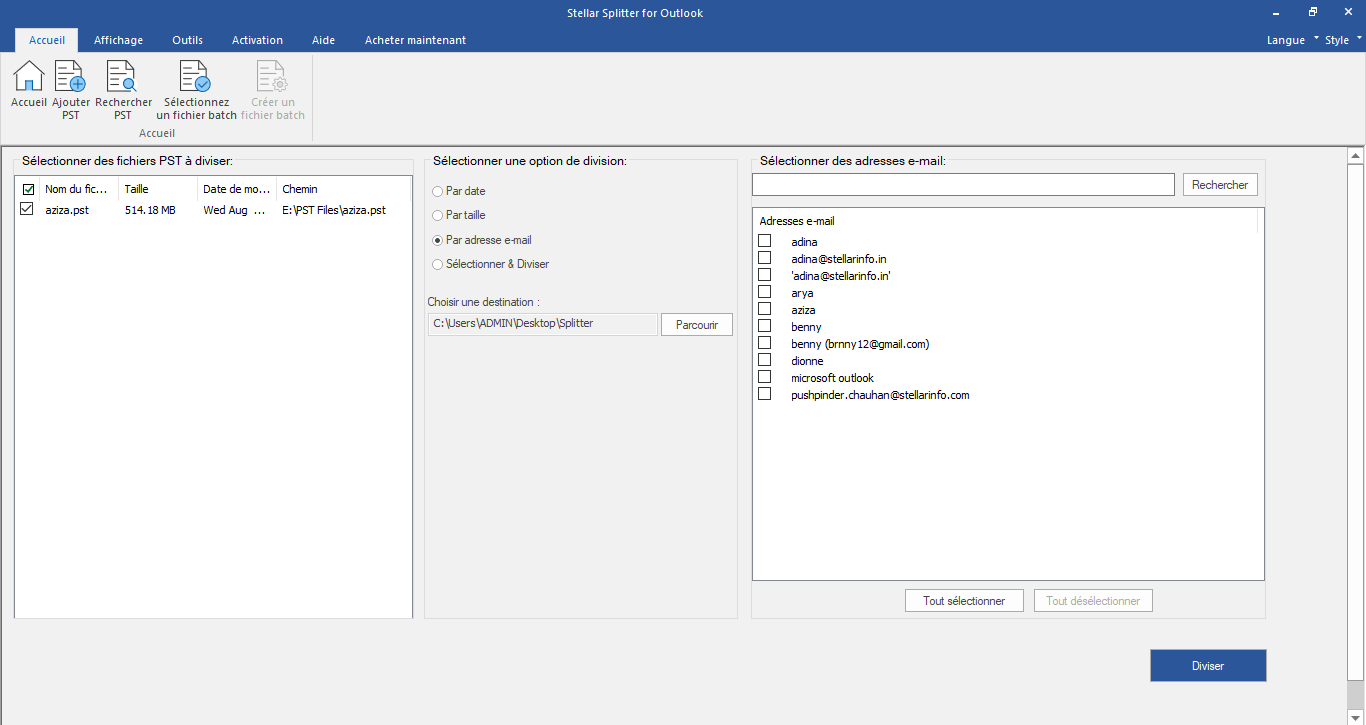The width and height of the screenshot is (1366, 725).
Task: Close the Stellar Splitter window
Action: tap(1348, 12)
